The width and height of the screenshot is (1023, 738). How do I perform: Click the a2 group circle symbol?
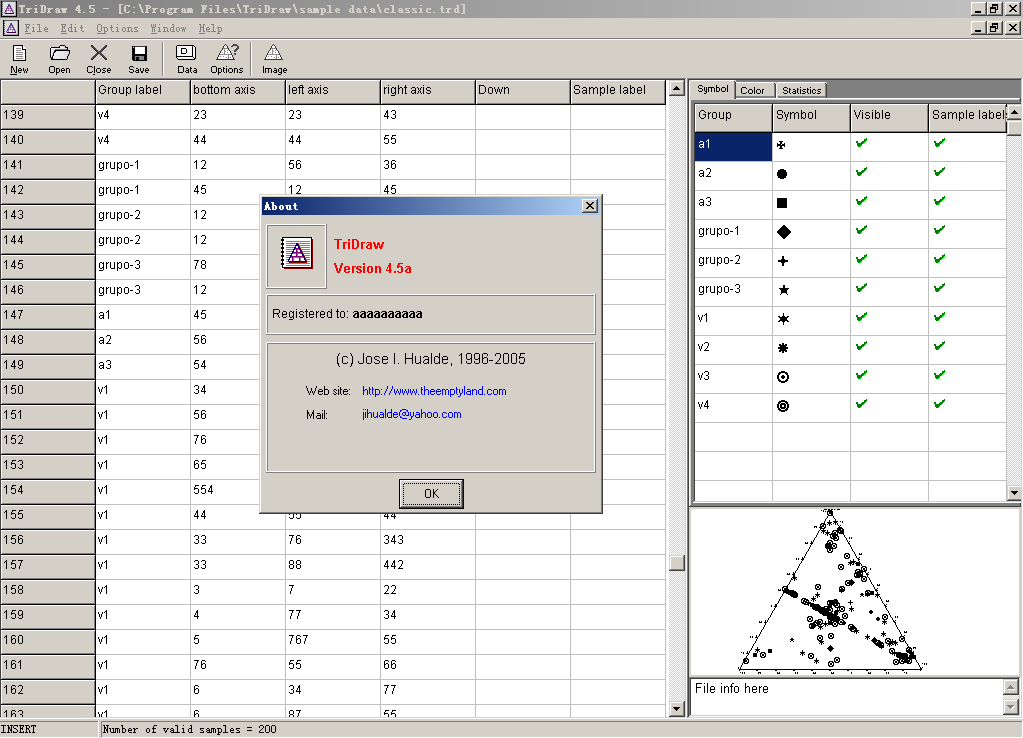(782, 174)
